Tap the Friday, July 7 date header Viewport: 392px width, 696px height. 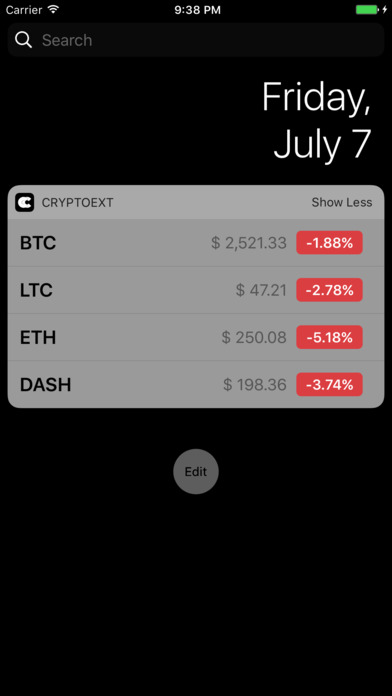tap(317, 120)
